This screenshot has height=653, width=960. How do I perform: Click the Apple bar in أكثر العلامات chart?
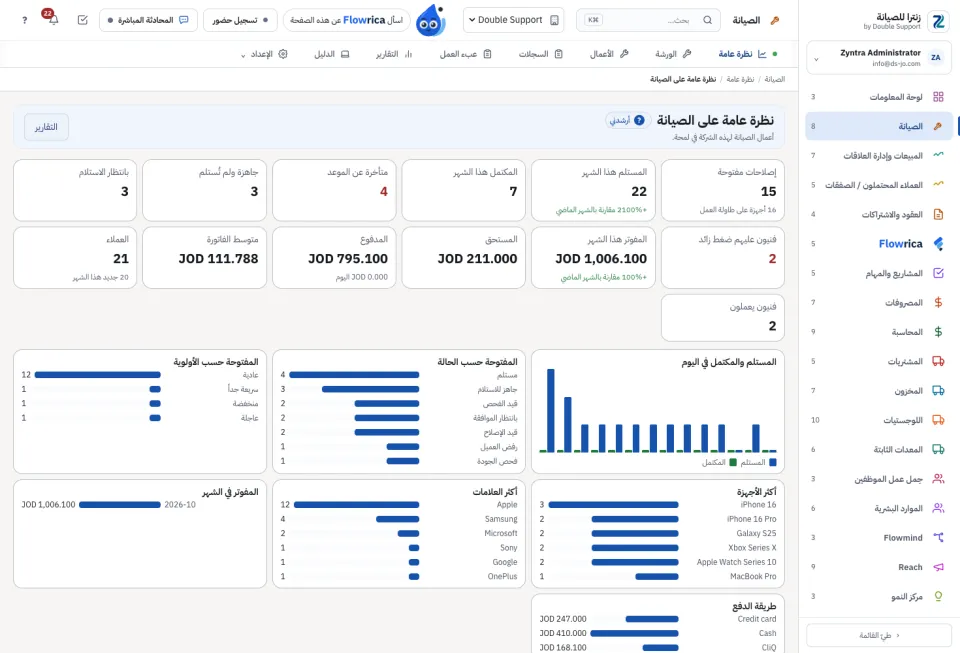coord(356,505)
